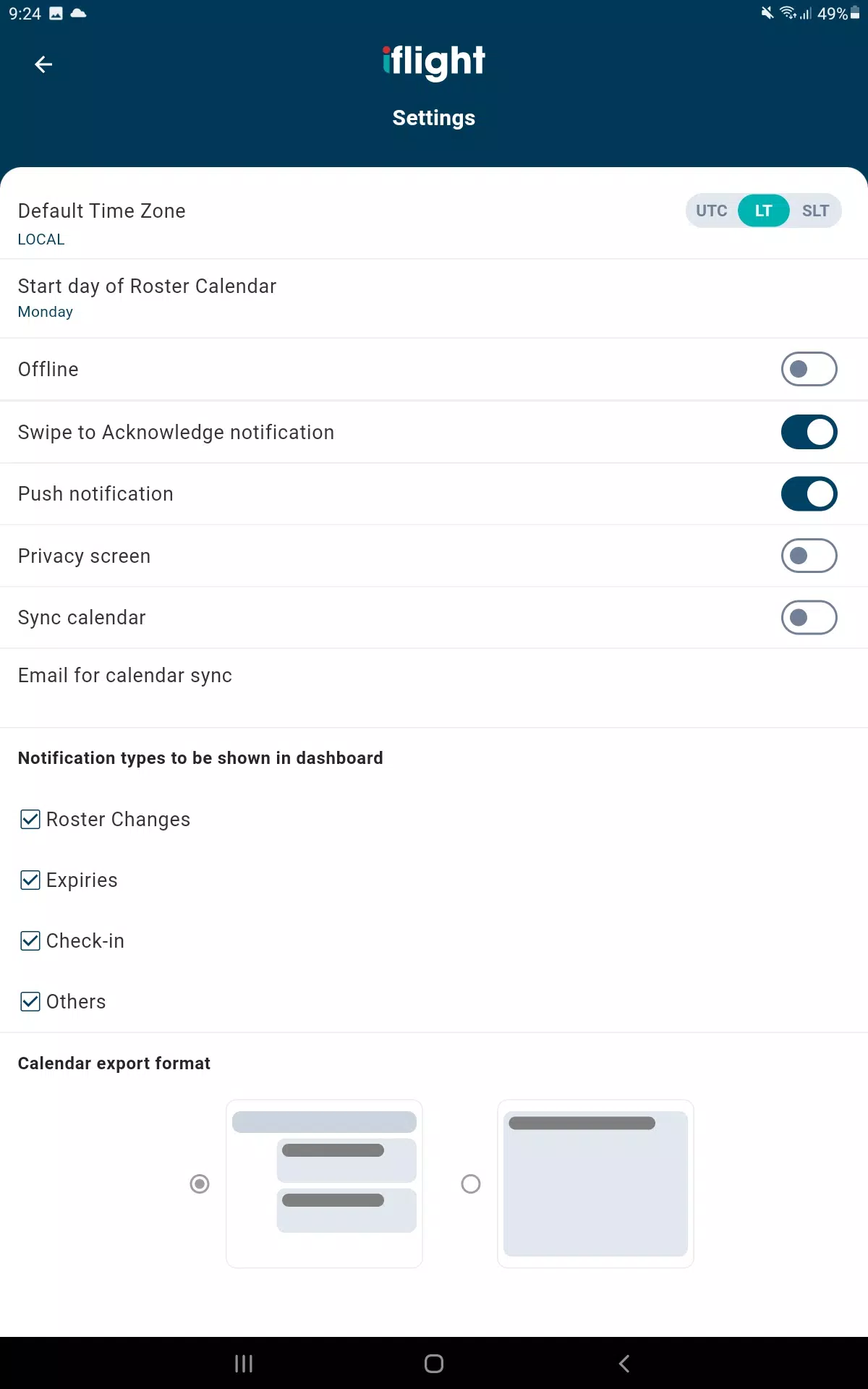
Task: Tap Android back navigation chevron
Action: pyautogui.click(x=624, y=1364)
